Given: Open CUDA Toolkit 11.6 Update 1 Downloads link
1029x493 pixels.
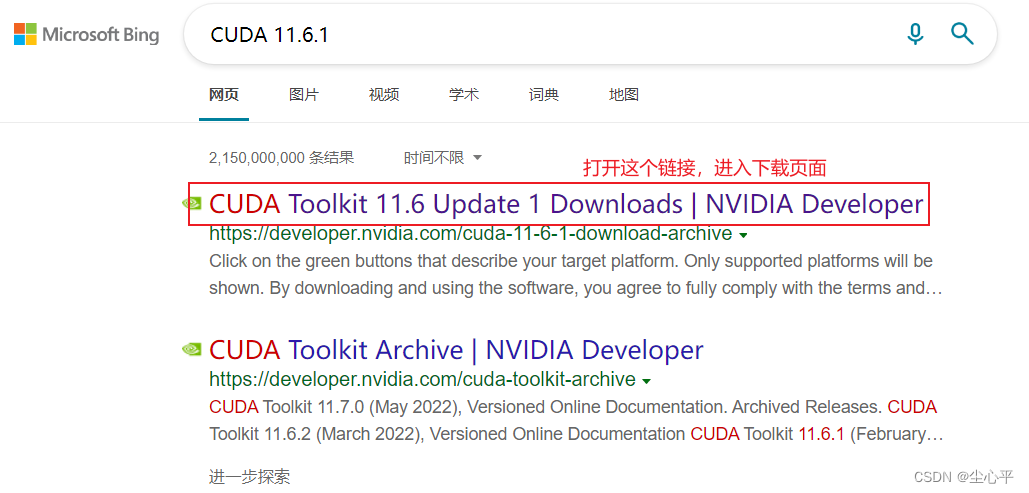Looking at the screenshot, I should tap(566, 204).
